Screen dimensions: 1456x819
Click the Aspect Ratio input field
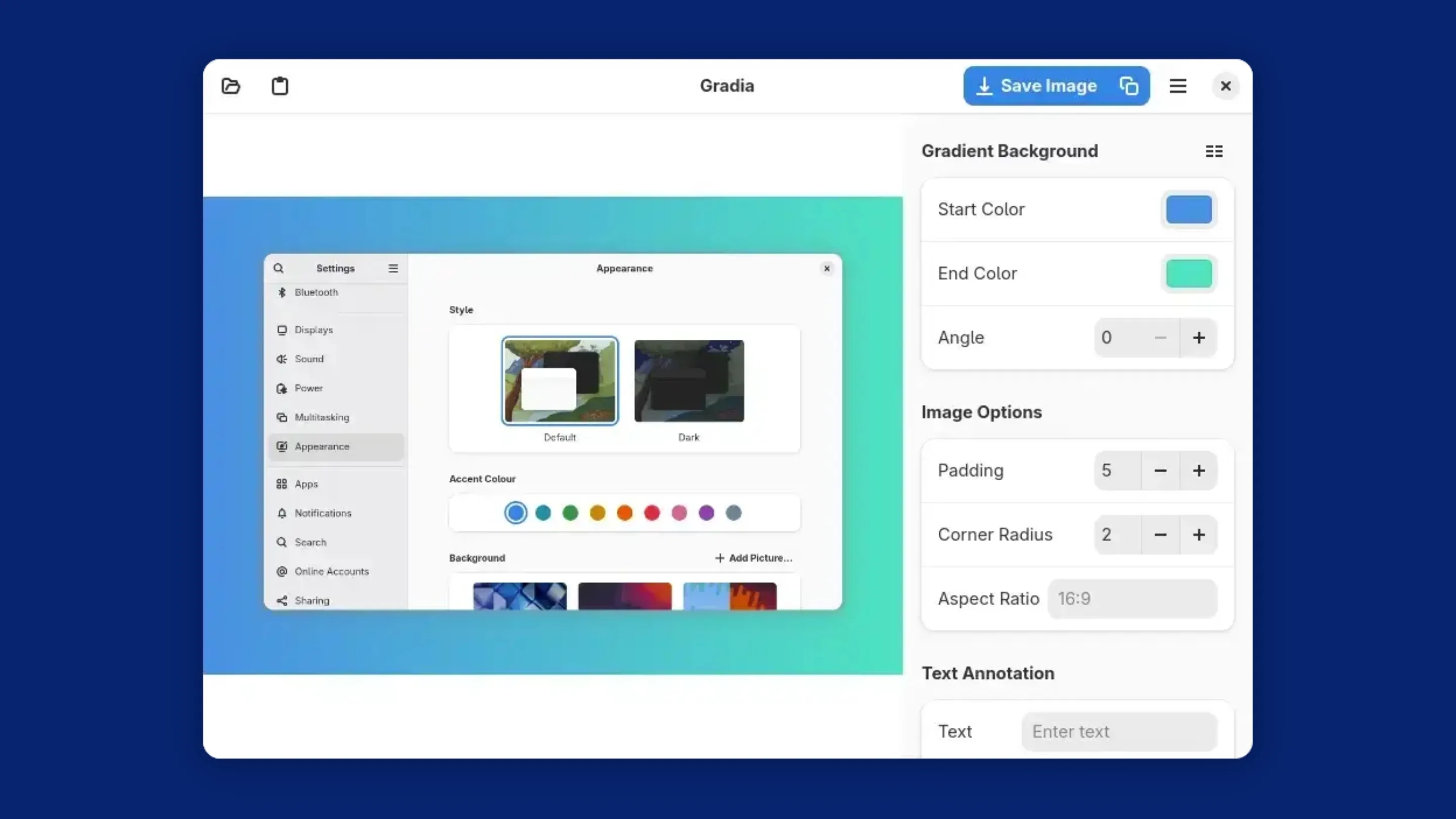(x=1132, y=599)
